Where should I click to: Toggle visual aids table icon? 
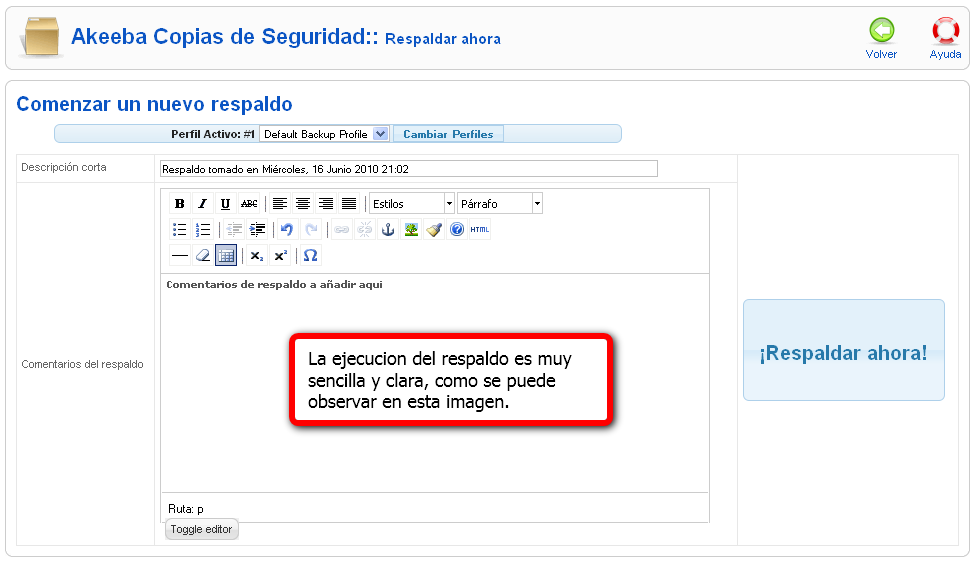226,255
